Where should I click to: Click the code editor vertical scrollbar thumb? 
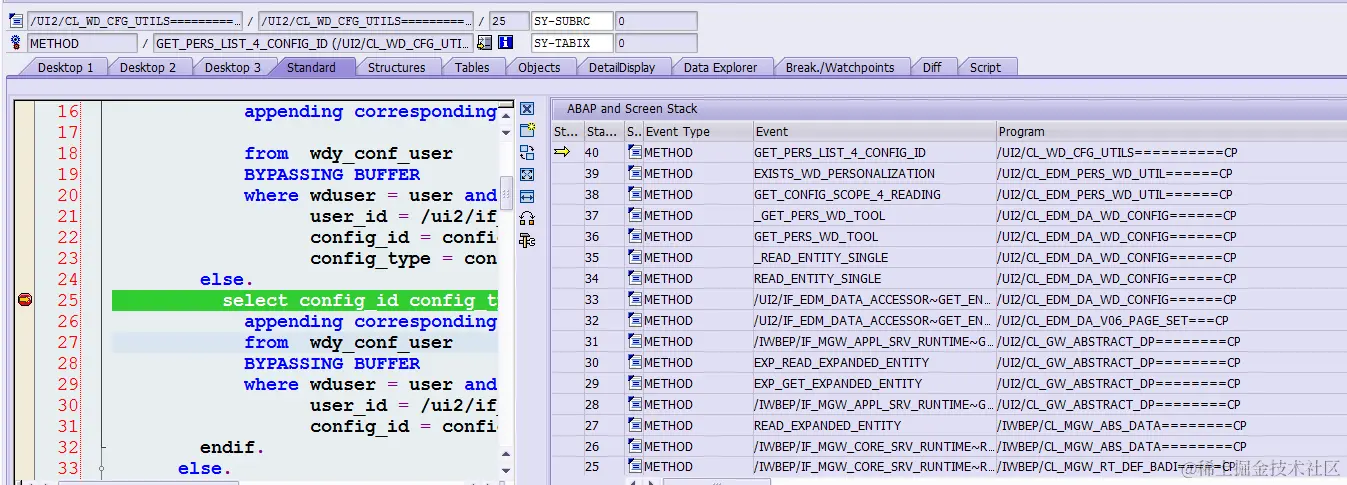pos(506,191)
